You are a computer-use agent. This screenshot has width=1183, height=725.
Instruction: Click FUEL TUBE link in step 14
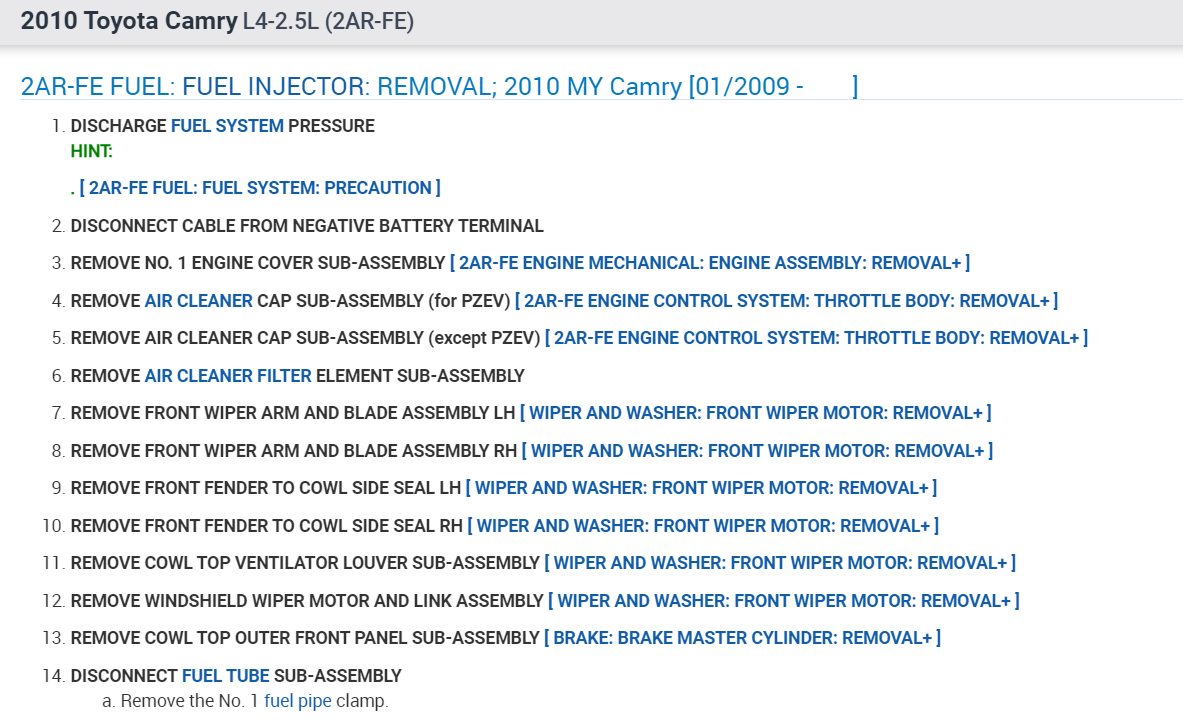point(226,676)
